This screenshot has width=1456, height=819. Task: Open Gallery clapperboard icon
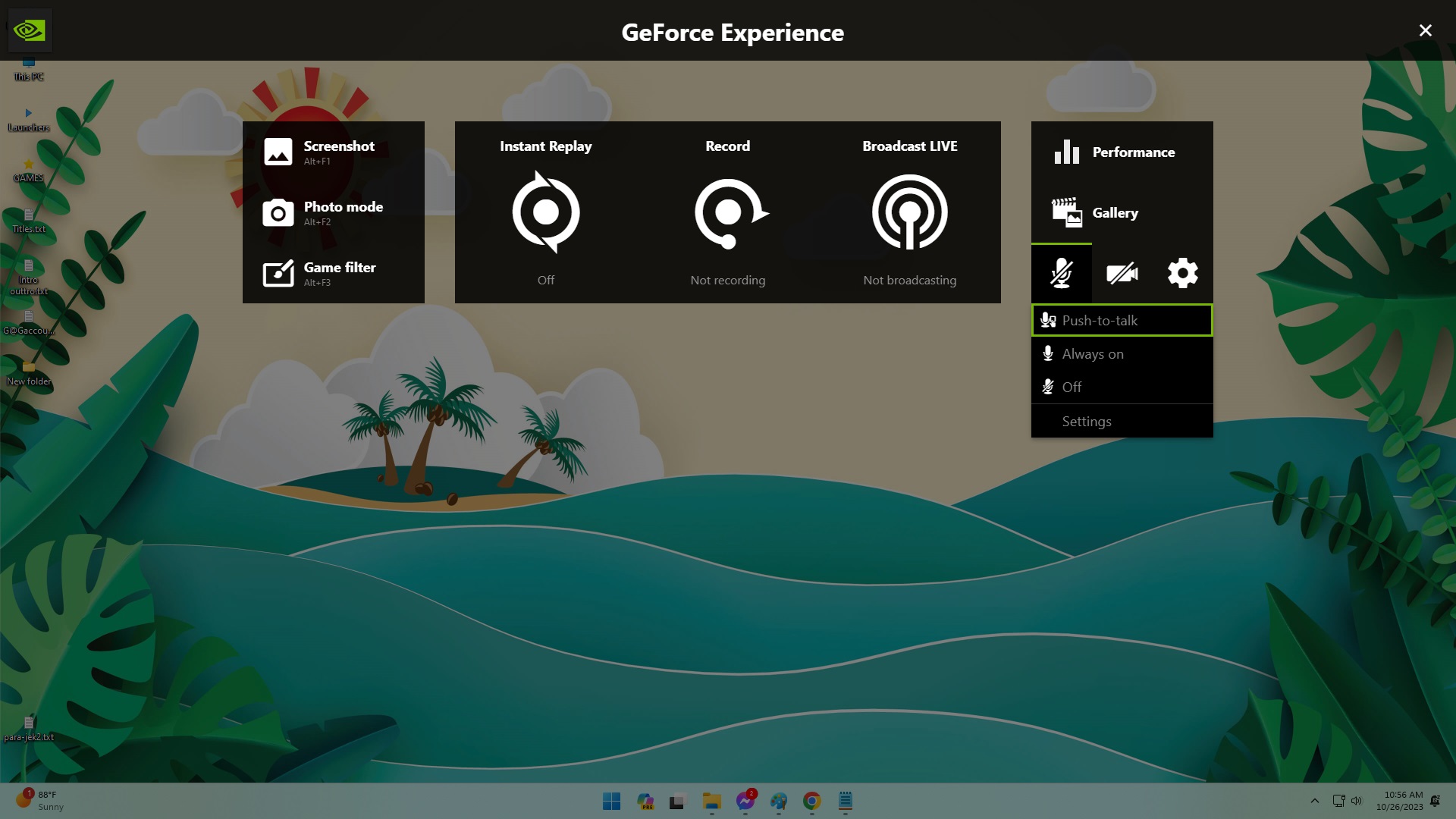(x=1066, y=212)
